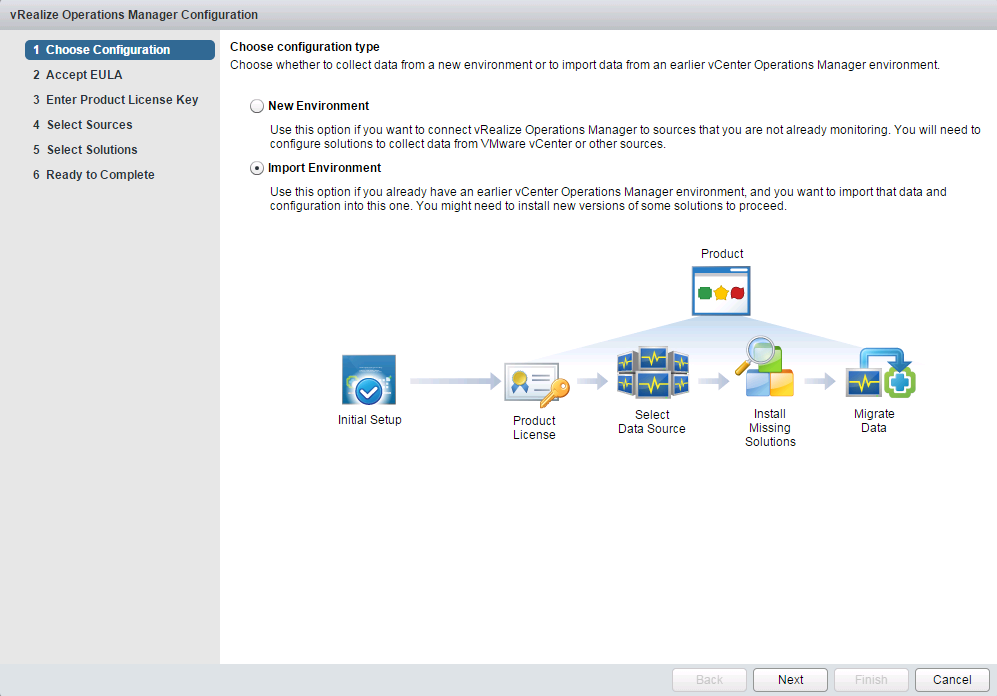997x696 pixels.
Task: Select the Import Environment radio button
Action: (257, 168)
